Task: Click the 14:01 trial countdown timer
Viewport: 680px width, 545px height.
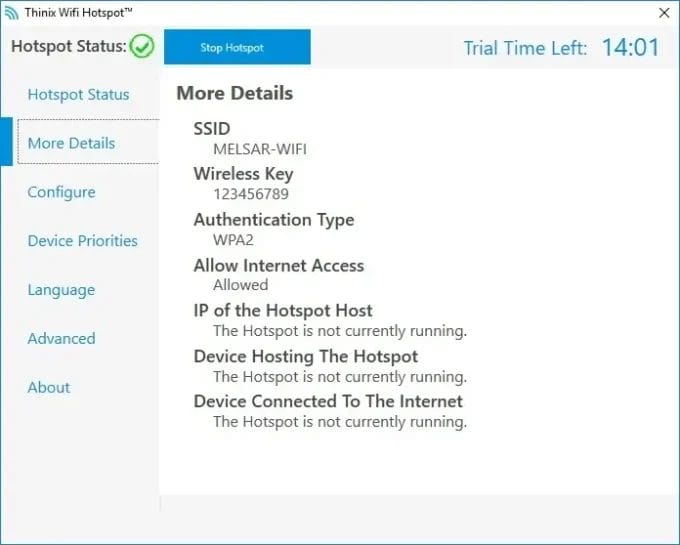Action: [x=630, y=47]
